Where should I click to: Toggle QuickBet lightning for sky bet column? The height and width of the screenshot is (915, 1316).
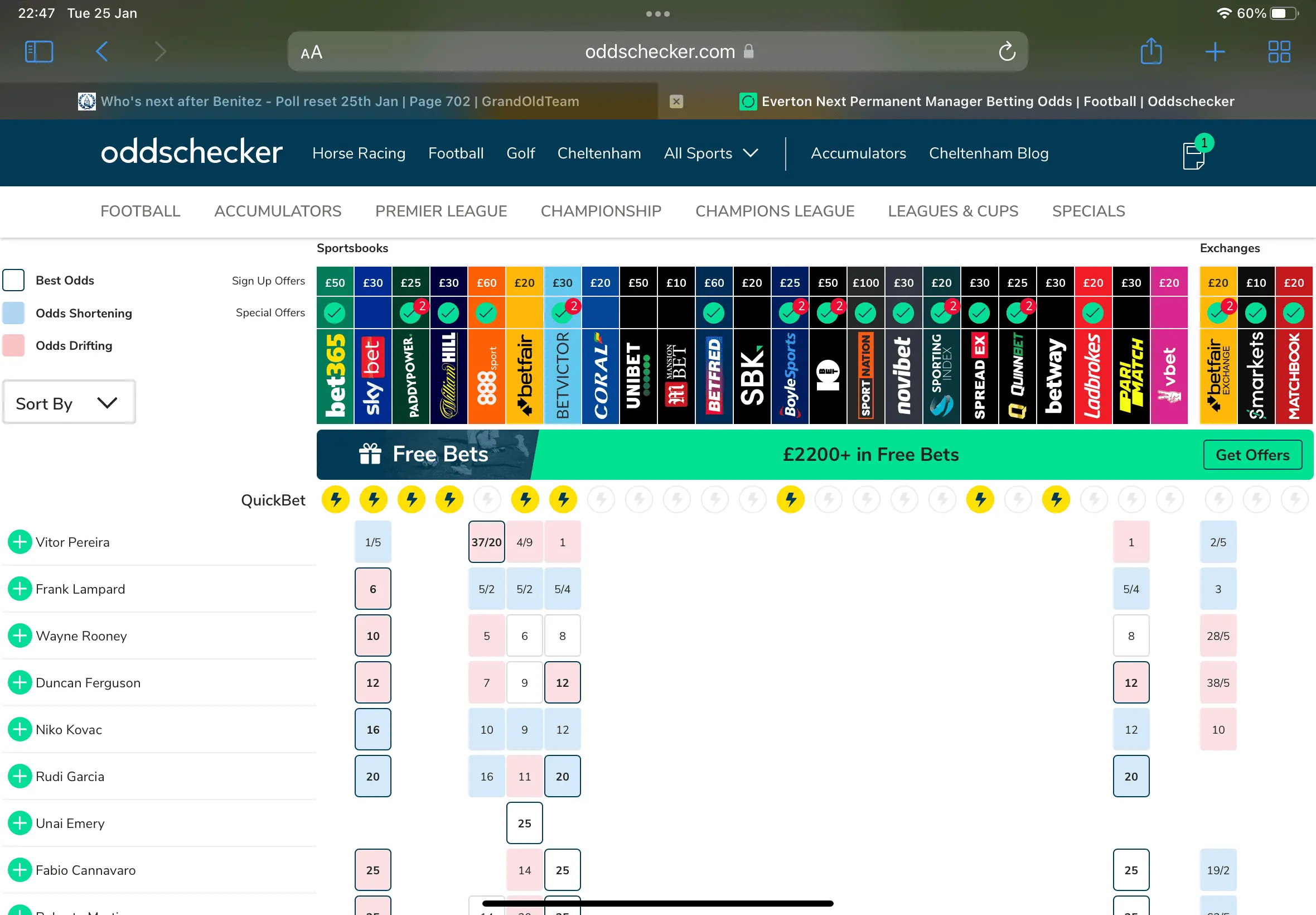[374, 499]
